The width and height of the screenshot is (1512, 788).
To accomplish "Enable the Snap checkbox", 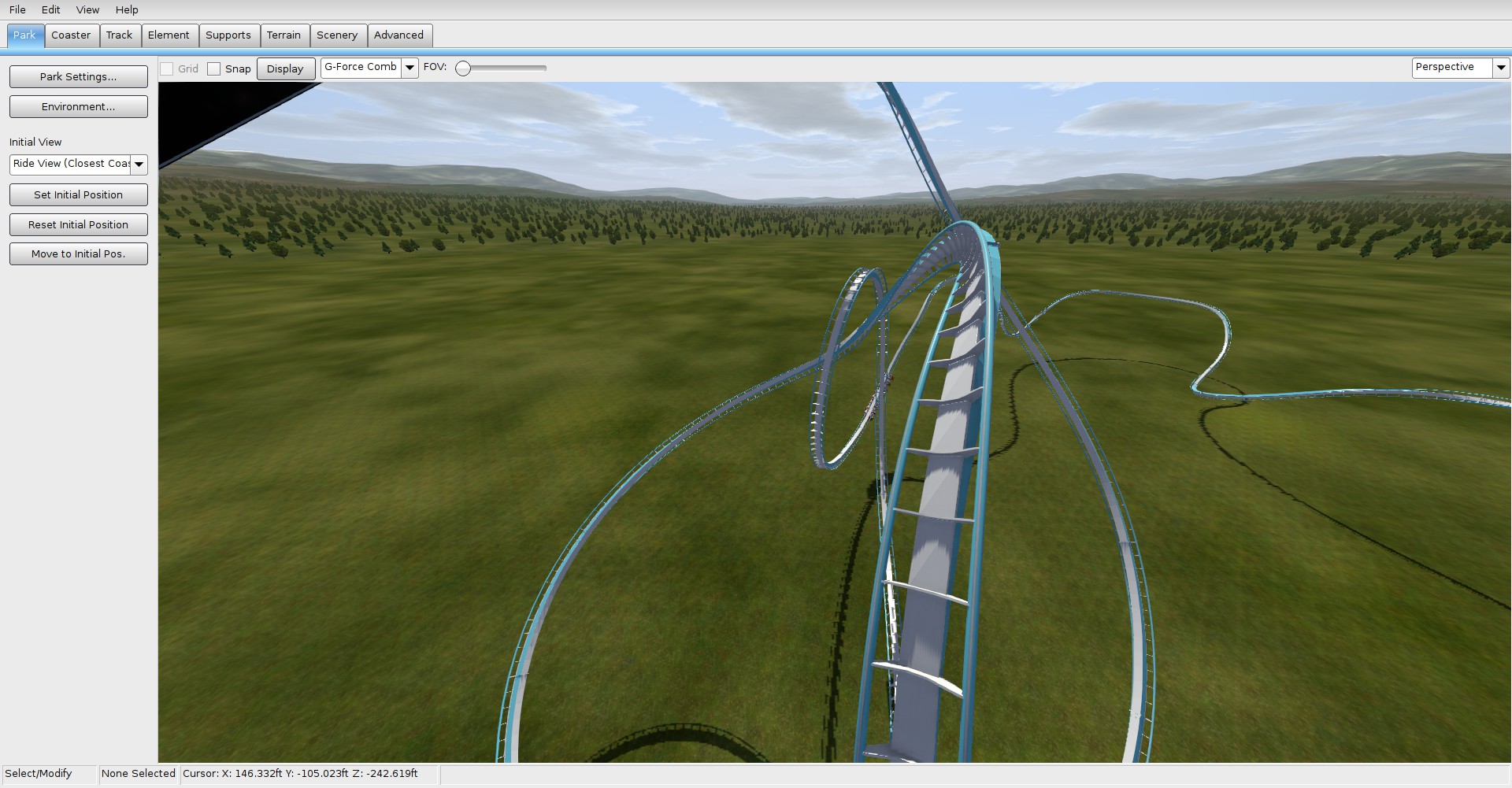I will [x=214, y=68].
